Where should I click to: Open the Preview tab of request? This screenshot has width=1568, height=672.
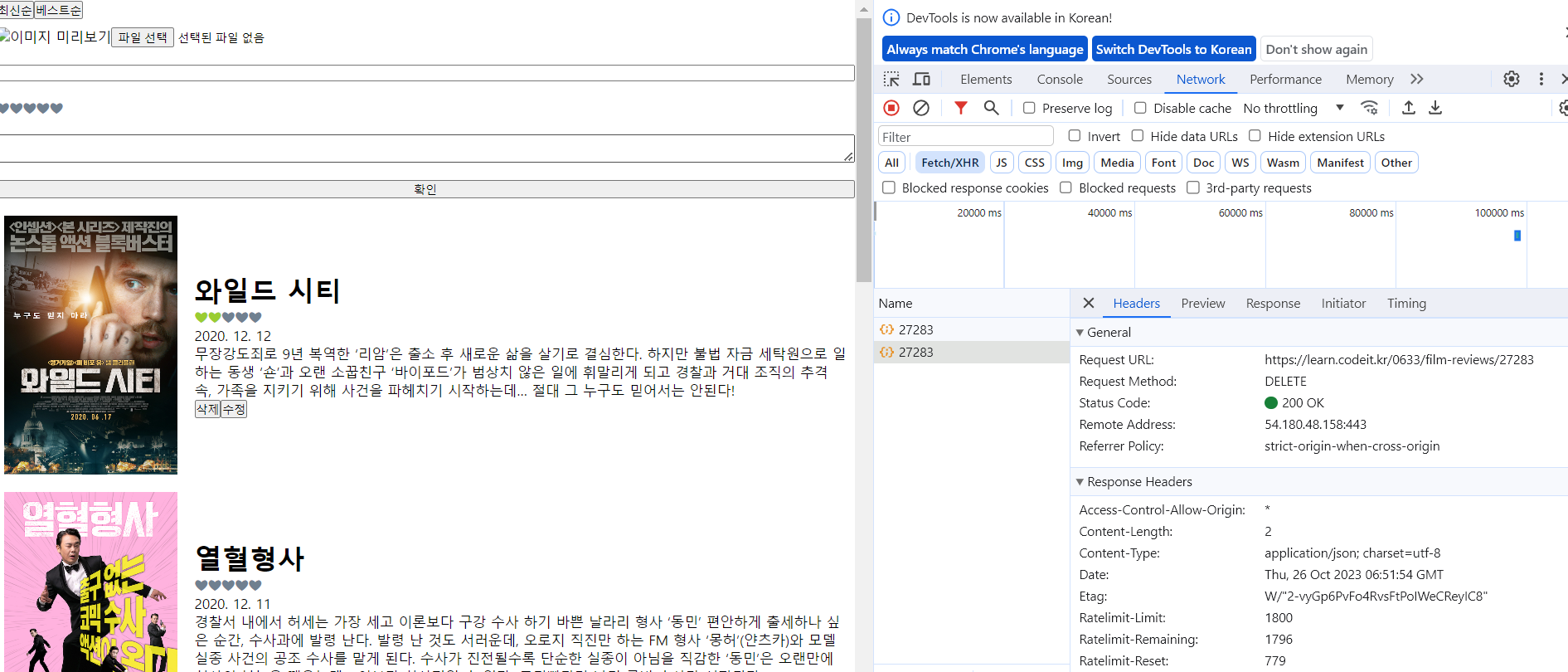(1202, 304)
